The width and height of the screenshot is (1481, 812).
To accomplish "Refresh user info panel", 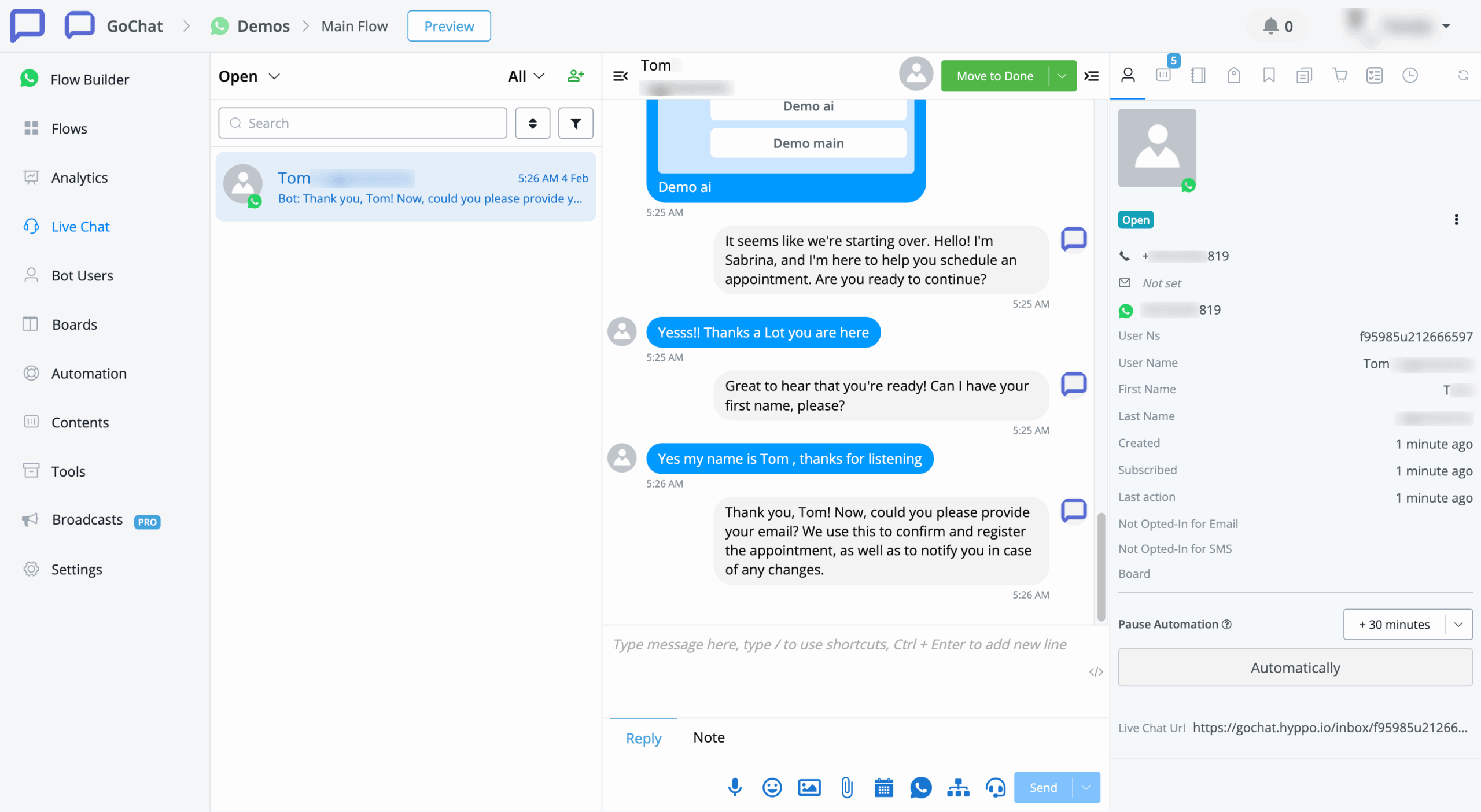I will click(x=1463, y=75).
